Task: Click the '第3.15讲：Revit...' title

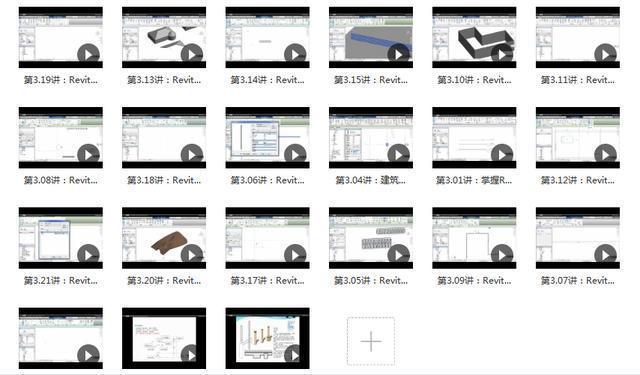Action: [371, 80]
